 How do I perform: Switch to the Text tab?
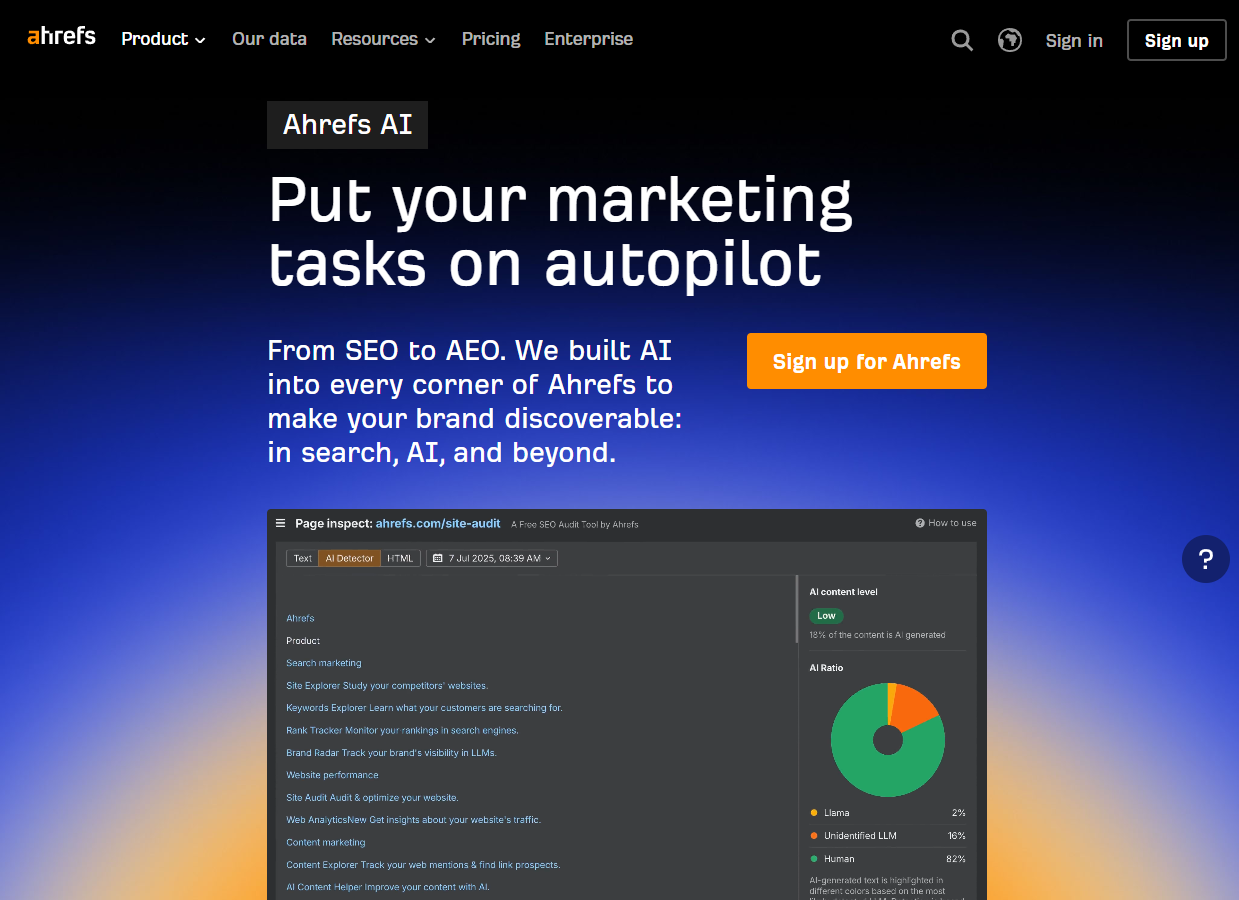pos(303,558)
